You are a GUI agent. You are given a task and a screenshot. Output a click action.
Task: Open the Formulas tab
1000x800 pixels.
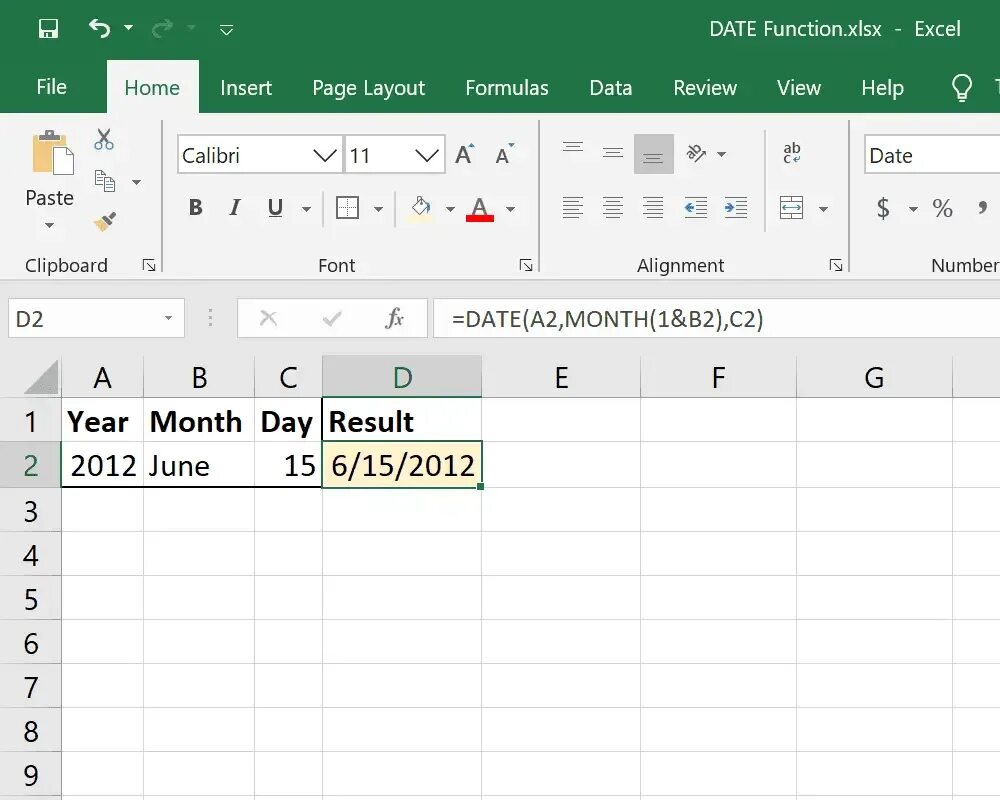pyautogui.click(x=507, y=87)
